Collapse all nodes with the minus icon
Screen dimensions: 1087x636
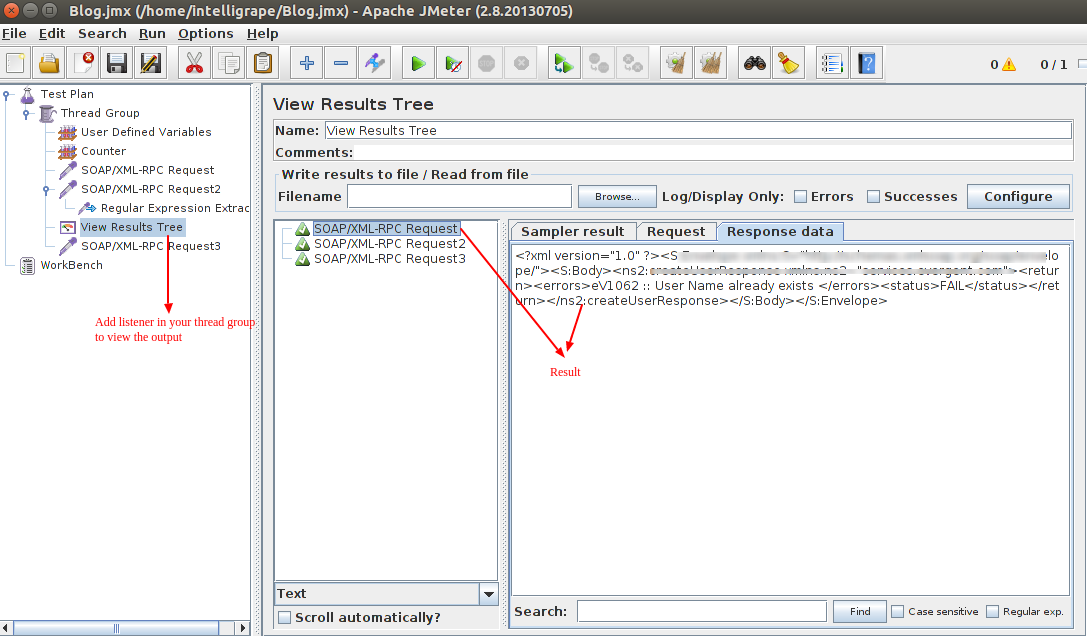tap(340, 64)
